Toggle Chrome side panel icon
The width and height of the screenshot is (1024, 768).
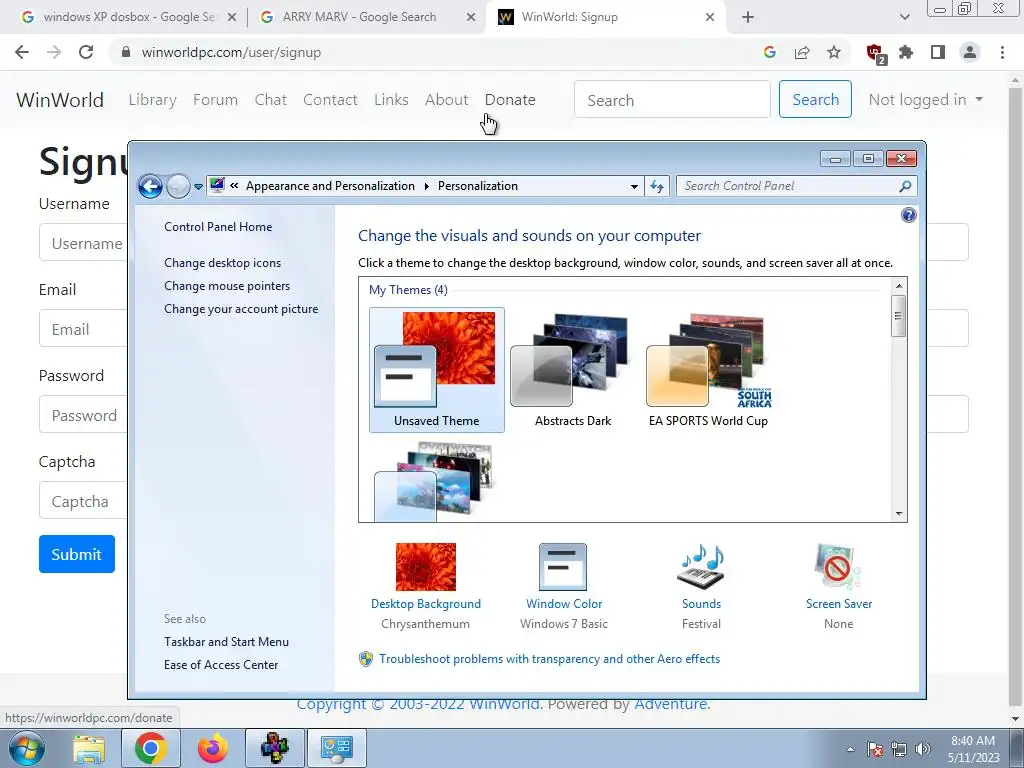coord(938,52)
